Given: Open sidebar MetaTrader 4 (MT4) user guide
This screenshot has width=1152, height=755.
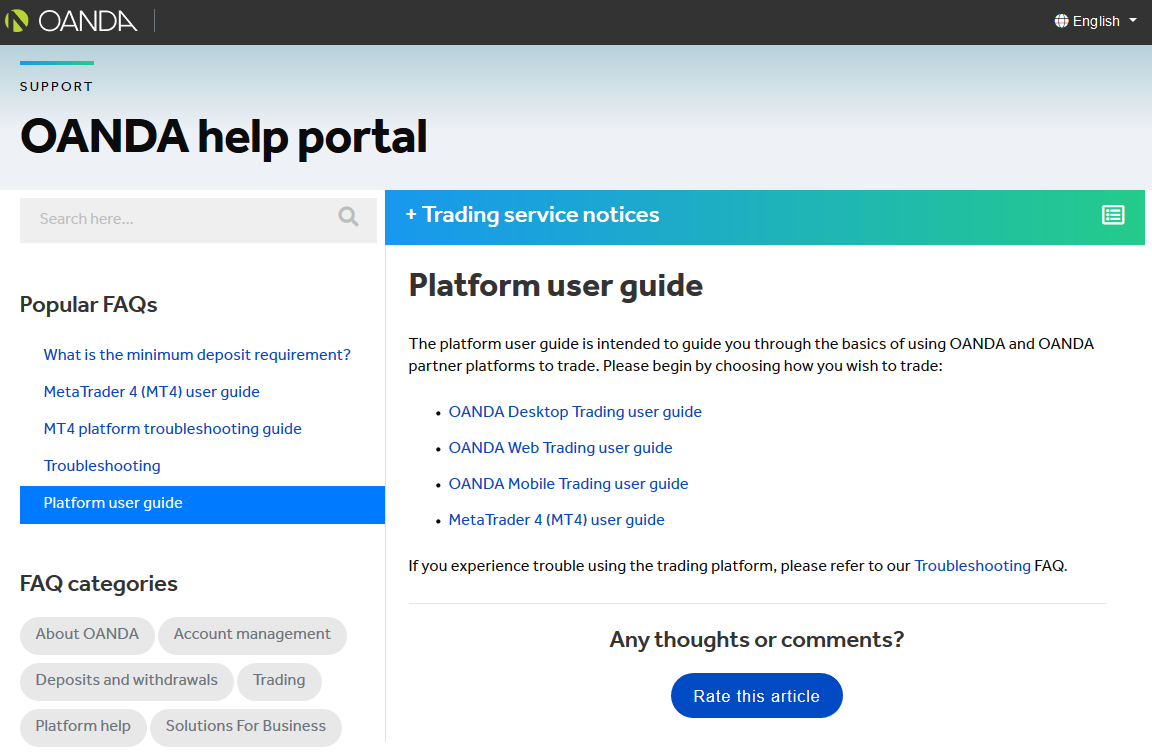Looking at the screenshot, I should pos(151,391).
